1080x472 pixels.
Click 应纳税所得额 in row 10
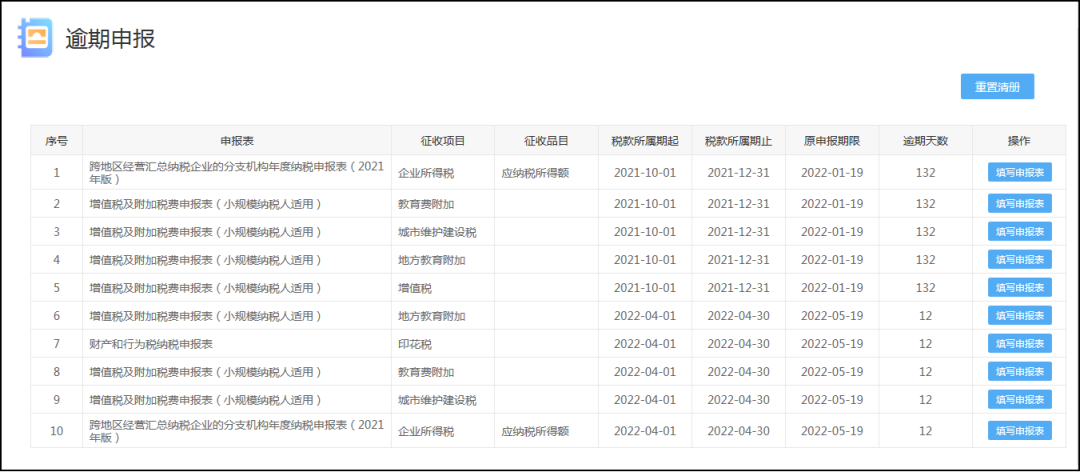tap(535, 431)
